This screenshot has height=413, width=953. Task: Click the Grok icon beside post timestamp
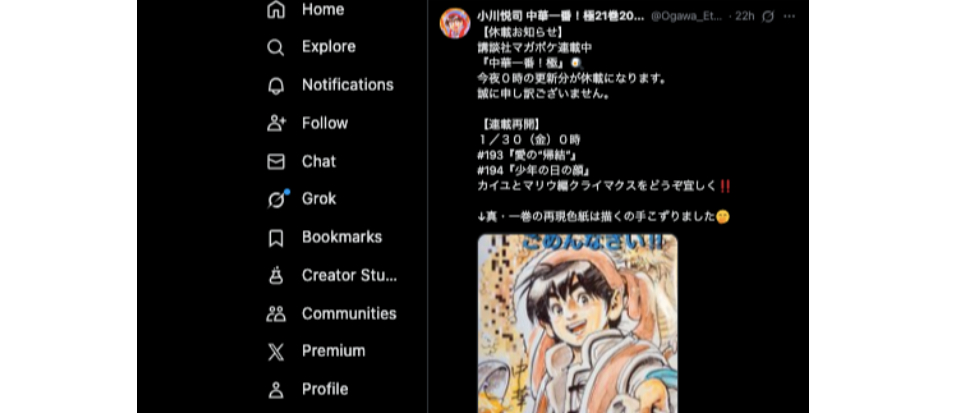tap(768, 16)
